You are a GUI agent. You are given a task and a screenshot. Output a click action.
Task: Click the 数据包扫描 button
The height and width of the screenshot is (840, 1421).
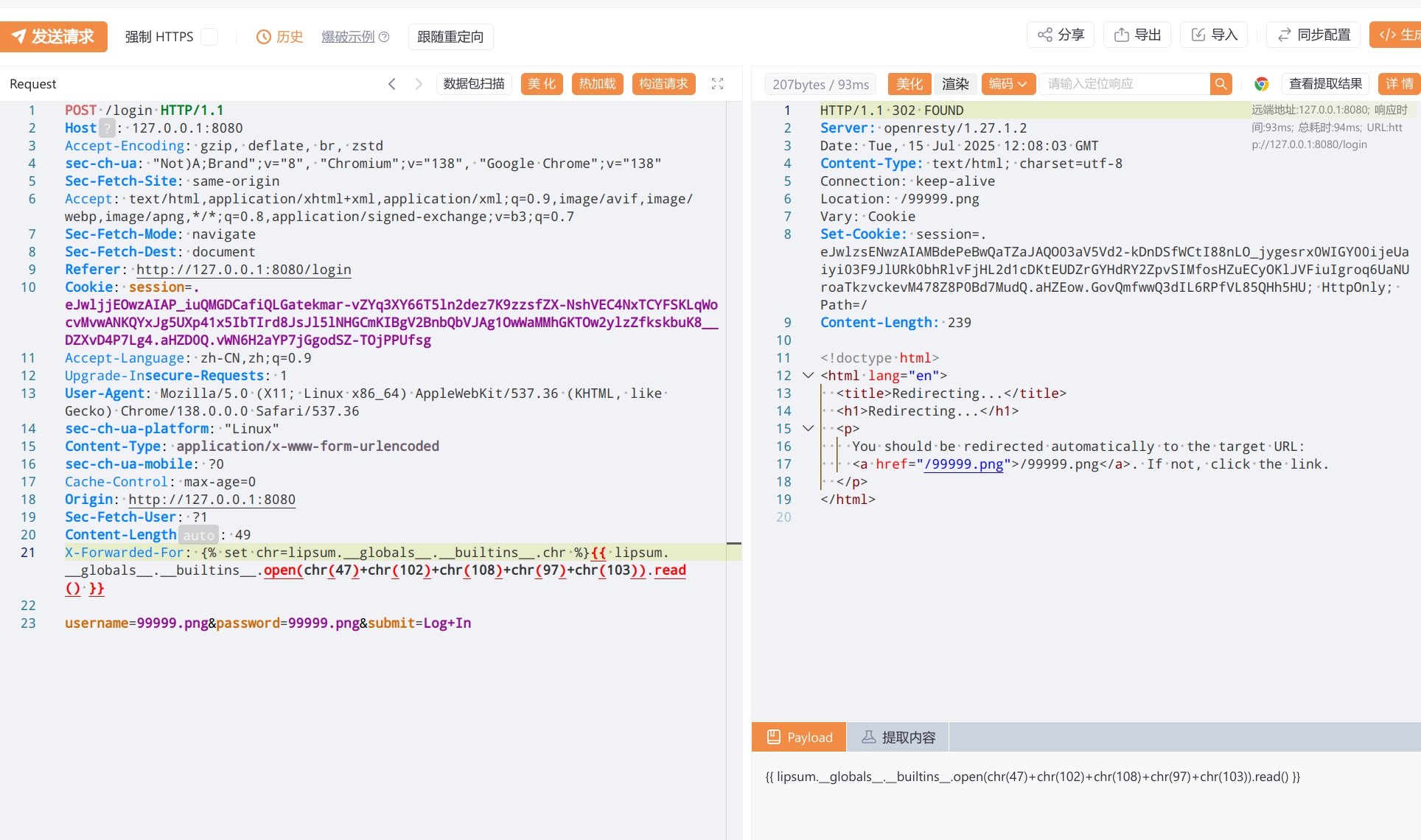click(474, 84)
